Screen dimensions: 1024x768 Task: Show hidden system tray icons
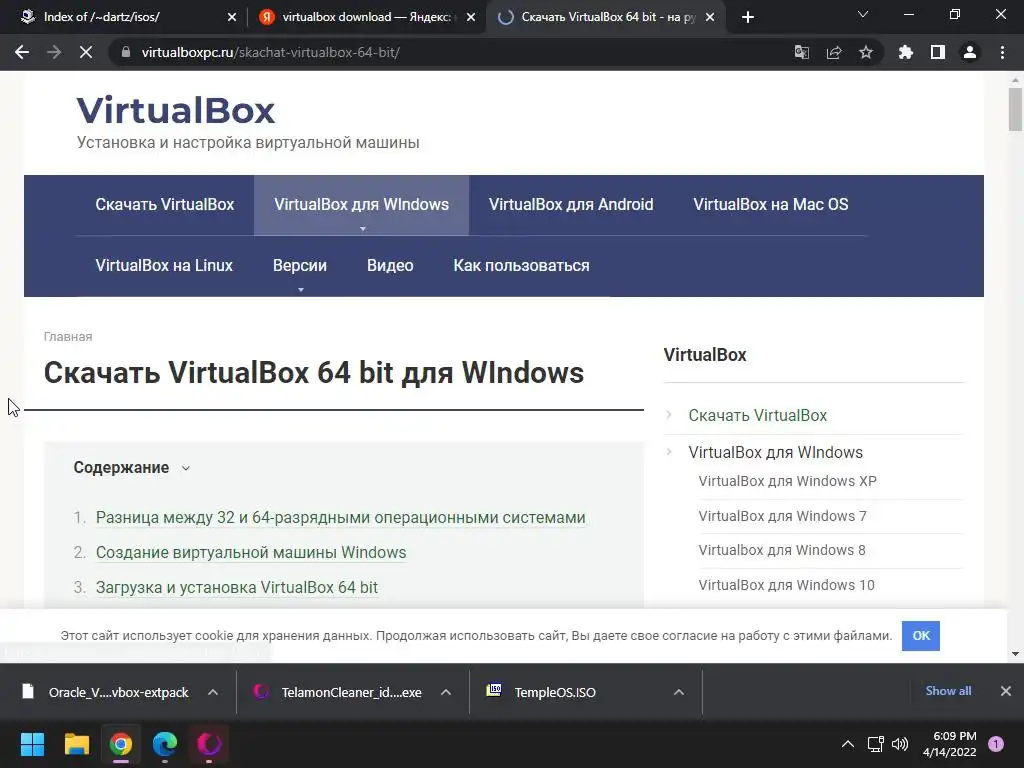tap(848, 744)
